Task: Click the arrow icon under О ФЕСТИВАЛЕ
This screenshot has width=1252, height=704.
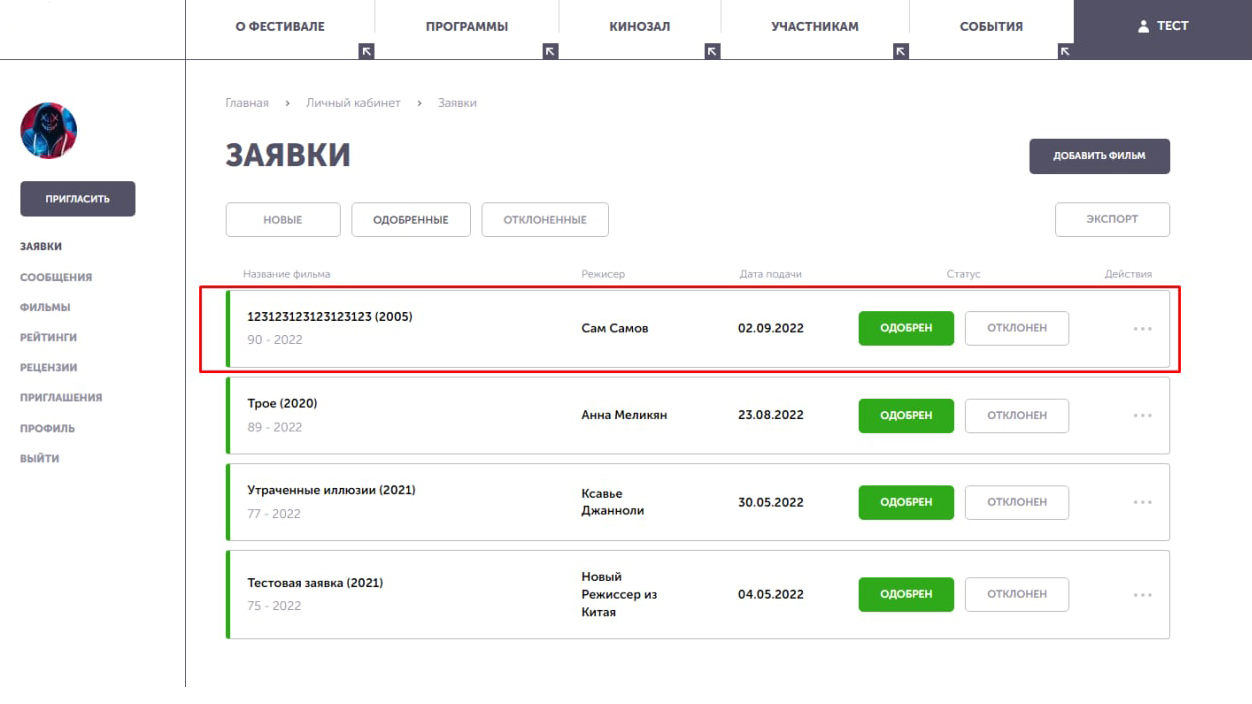Action: click(366, 51)
